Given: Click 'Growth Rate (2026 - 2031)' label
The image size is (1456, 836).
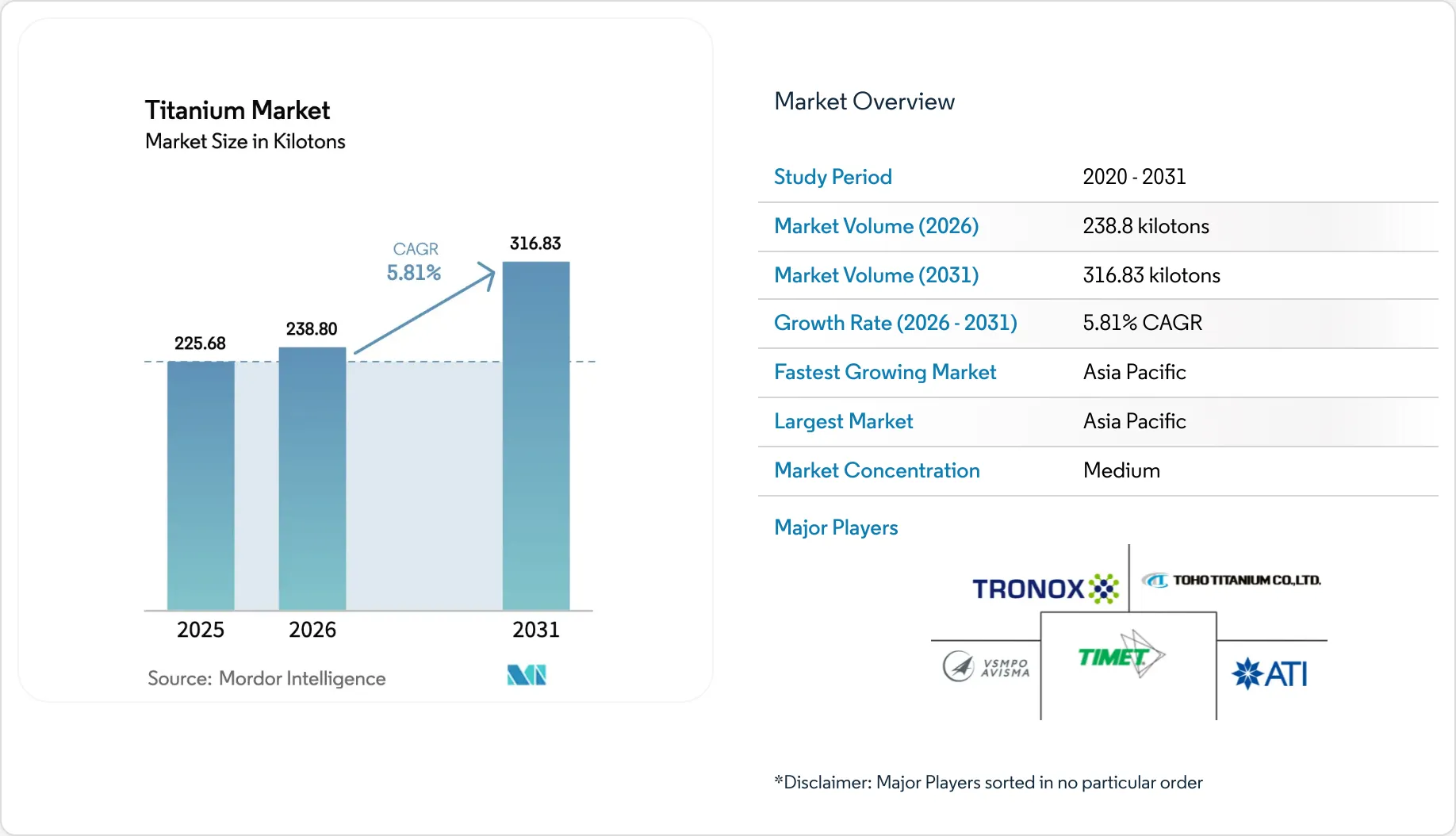Looking at the screenshot, I should pyautogui.click(x=895, y=323).
